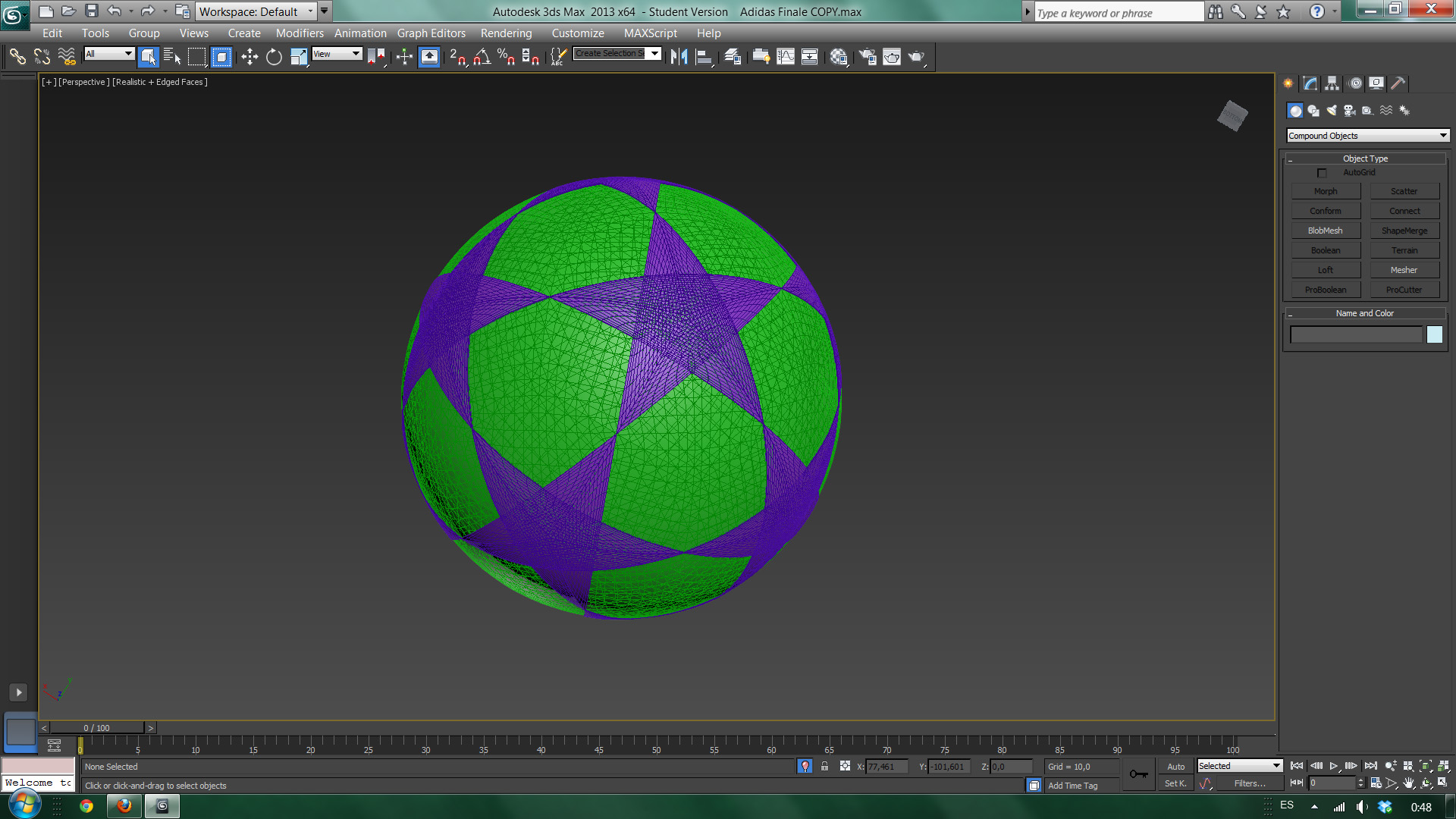The height and width of the screenshot is (819, 1456).
Task: Open the Utilities panel hammer icon
Action: [x=1398, y=83]
